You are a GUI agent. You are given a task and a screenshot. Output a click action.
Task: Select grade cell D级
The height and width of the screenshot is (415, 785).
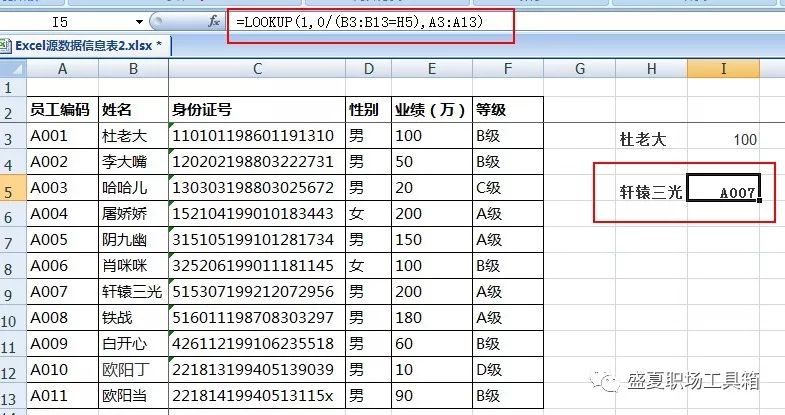click(508, 370)
